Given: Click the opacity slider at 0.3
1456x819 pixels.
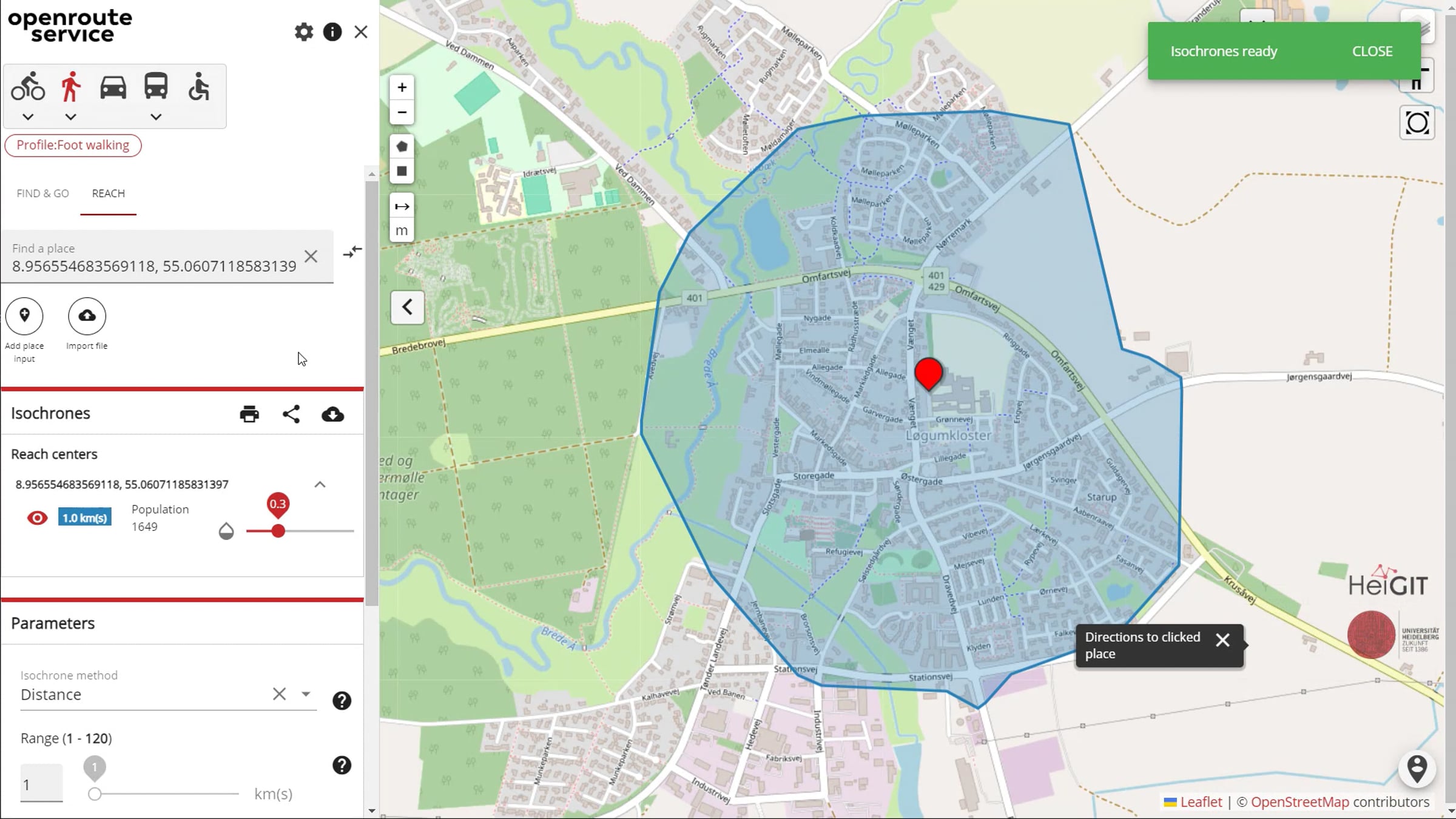Looking at the screenshot, I should 278,531.
